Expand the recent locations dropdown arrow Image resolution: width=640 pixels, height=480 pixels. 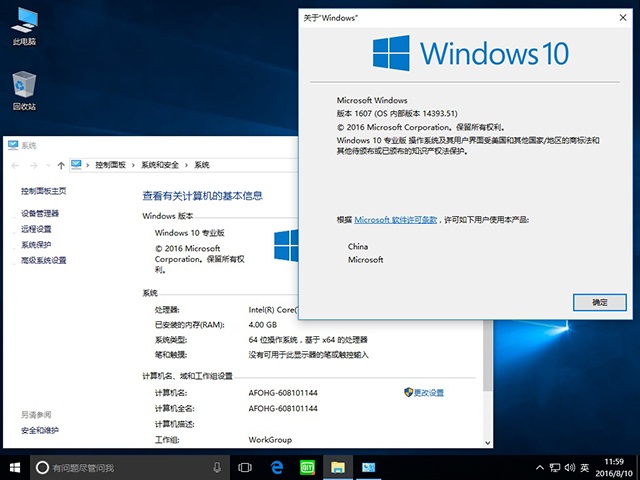[47, 164]
